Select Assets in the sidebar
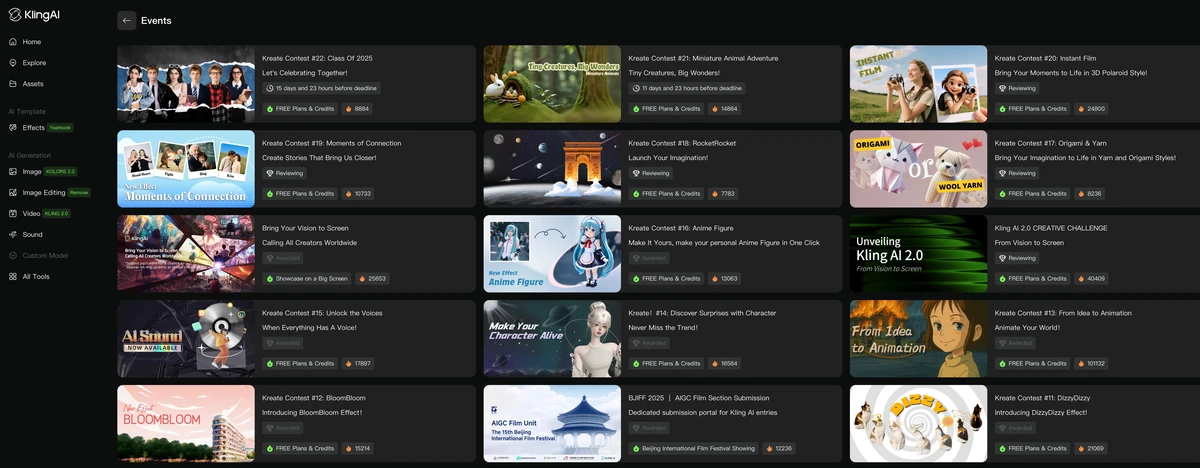Screen dimensions: 1200x468 point(33,84)
